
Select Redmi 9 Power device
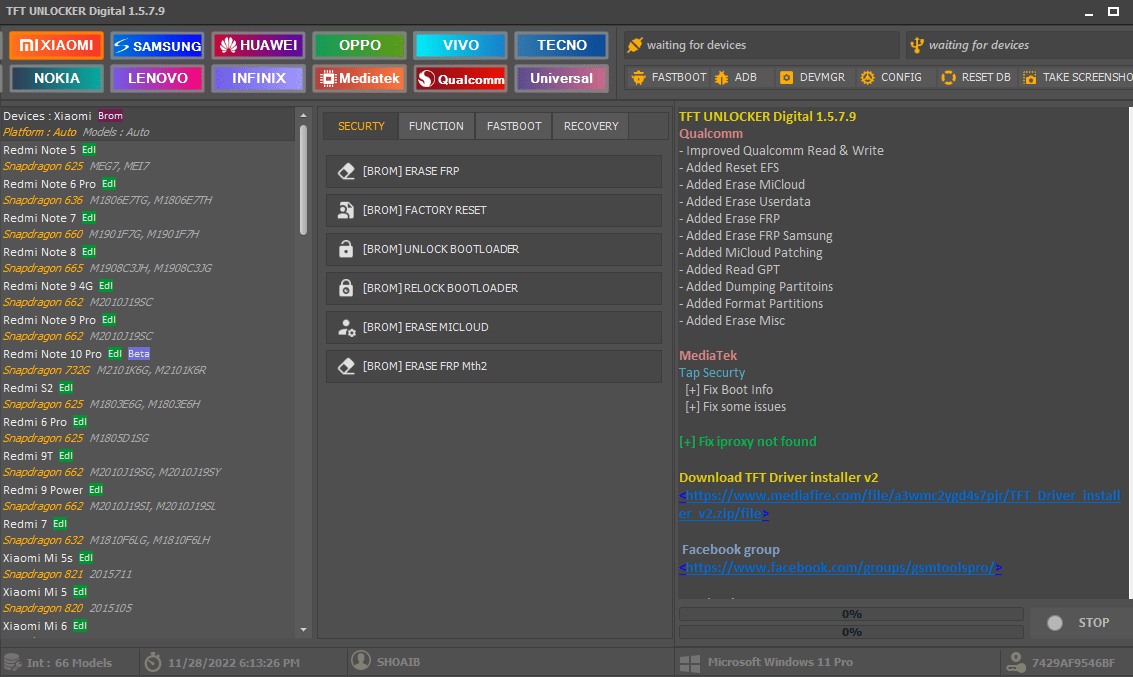point(43,490)
